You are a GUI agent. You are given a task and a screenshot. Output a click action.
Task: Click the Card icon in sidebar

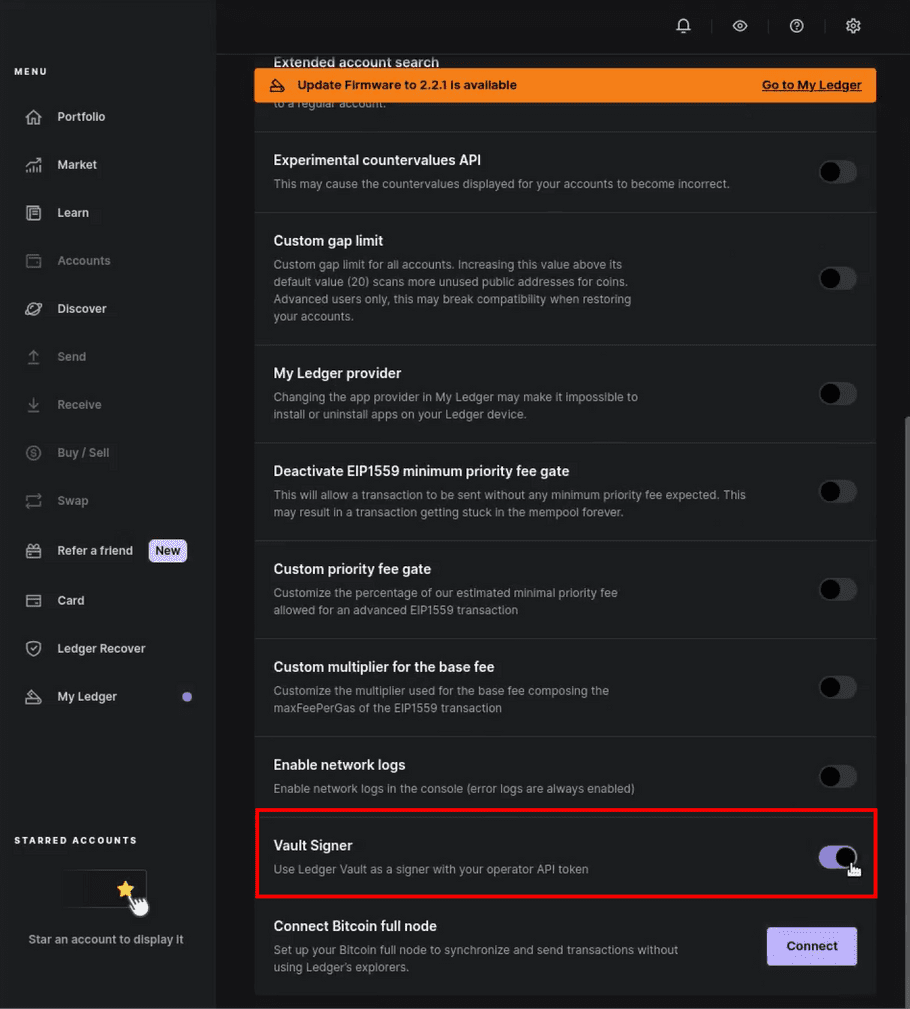coord(34,601)
